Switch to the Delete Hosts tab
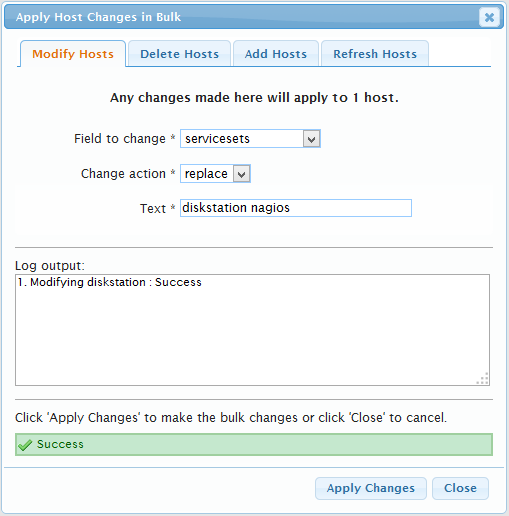Image resolution: width=509 pixels, height=516 pixels. click(179, 54)
